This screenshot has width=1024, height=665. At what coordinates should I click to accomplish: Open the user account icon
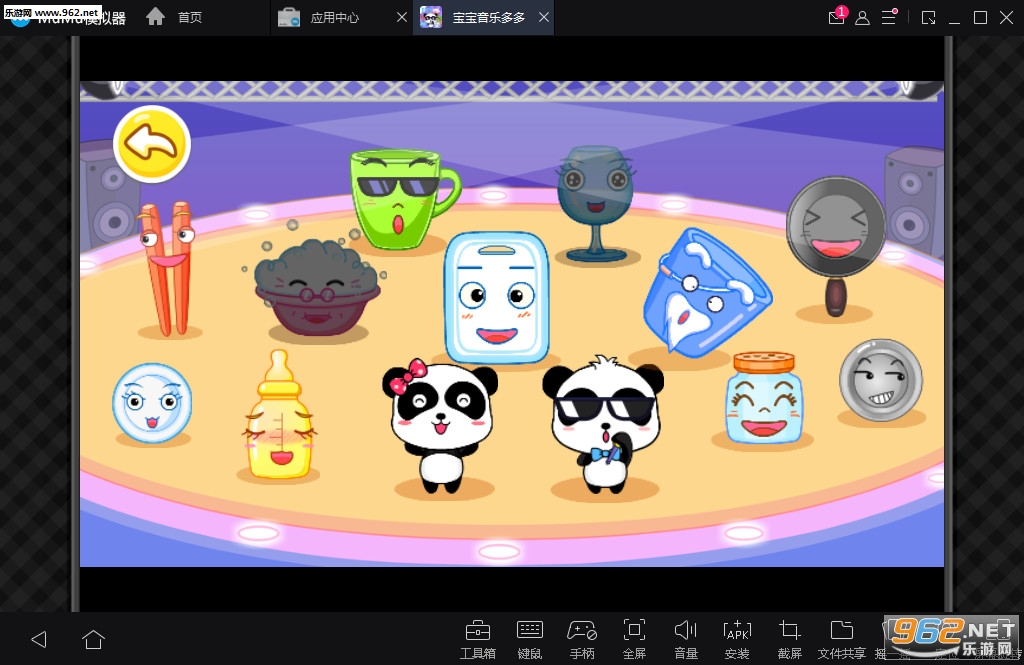(862, 18)
